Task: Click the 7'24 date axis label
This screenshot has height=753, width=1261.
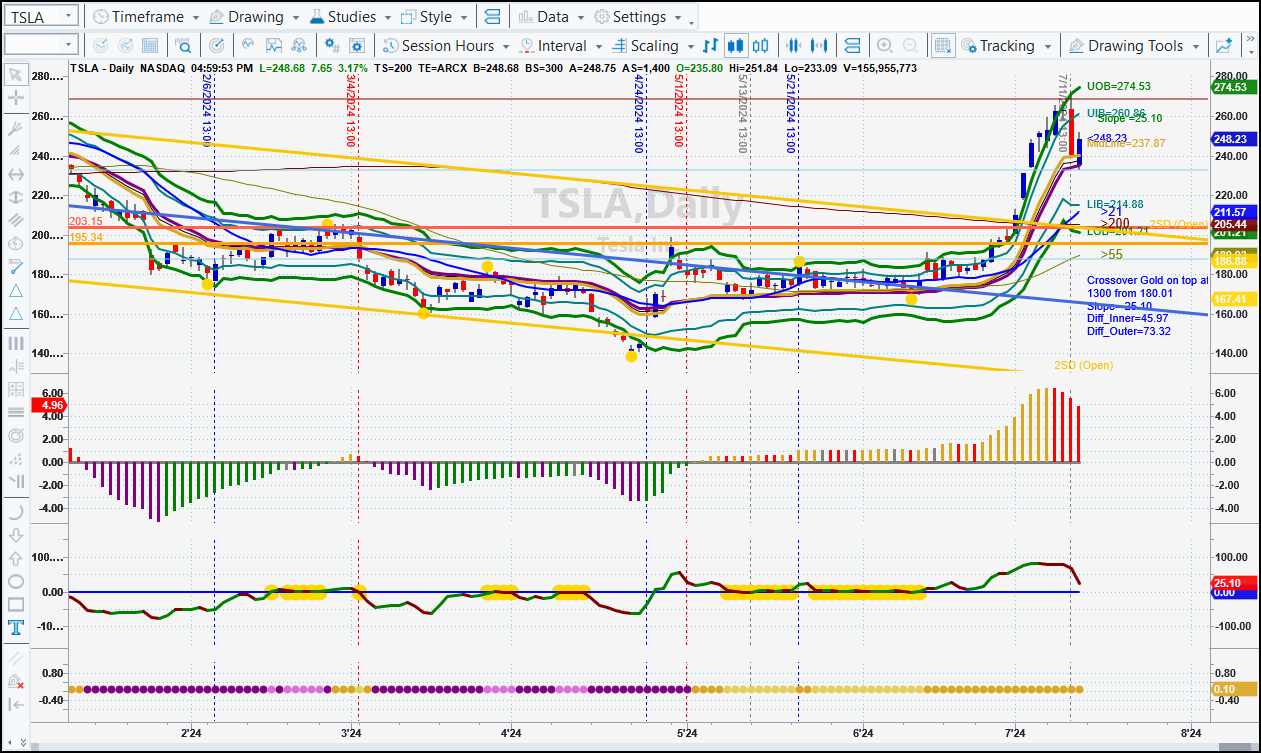Action: [1015, 735]
